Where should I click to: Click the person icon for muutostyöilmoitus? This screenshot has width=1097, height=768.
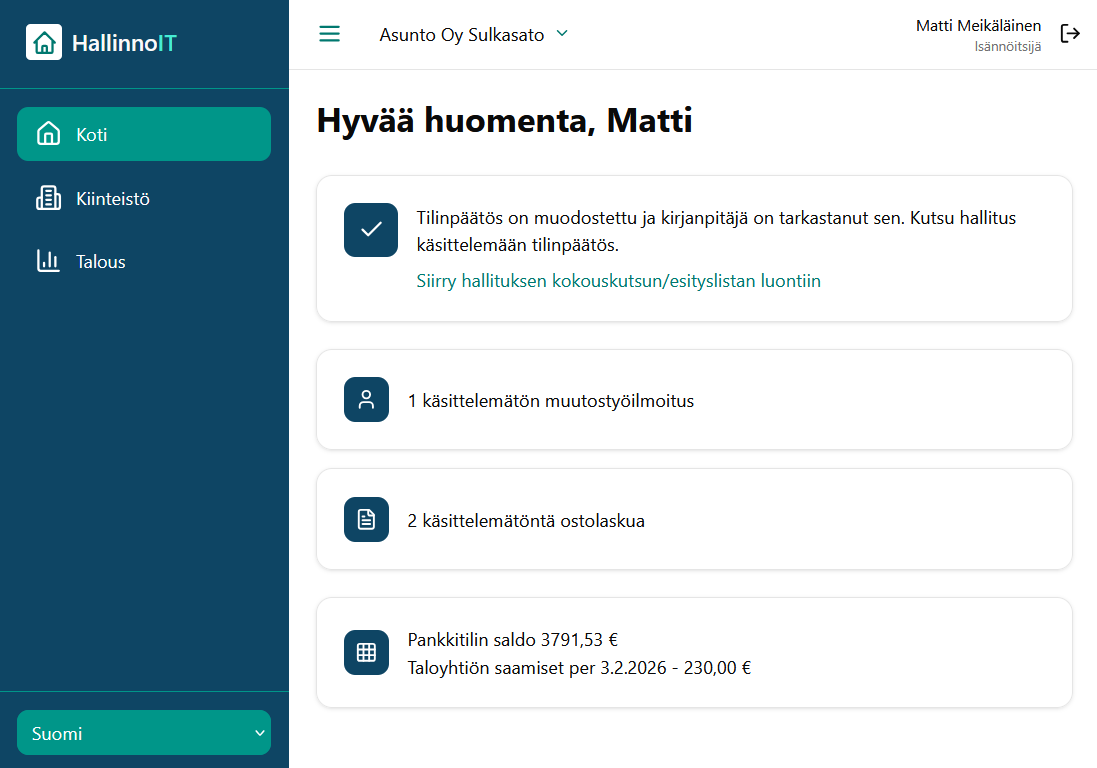coord(366,400)
